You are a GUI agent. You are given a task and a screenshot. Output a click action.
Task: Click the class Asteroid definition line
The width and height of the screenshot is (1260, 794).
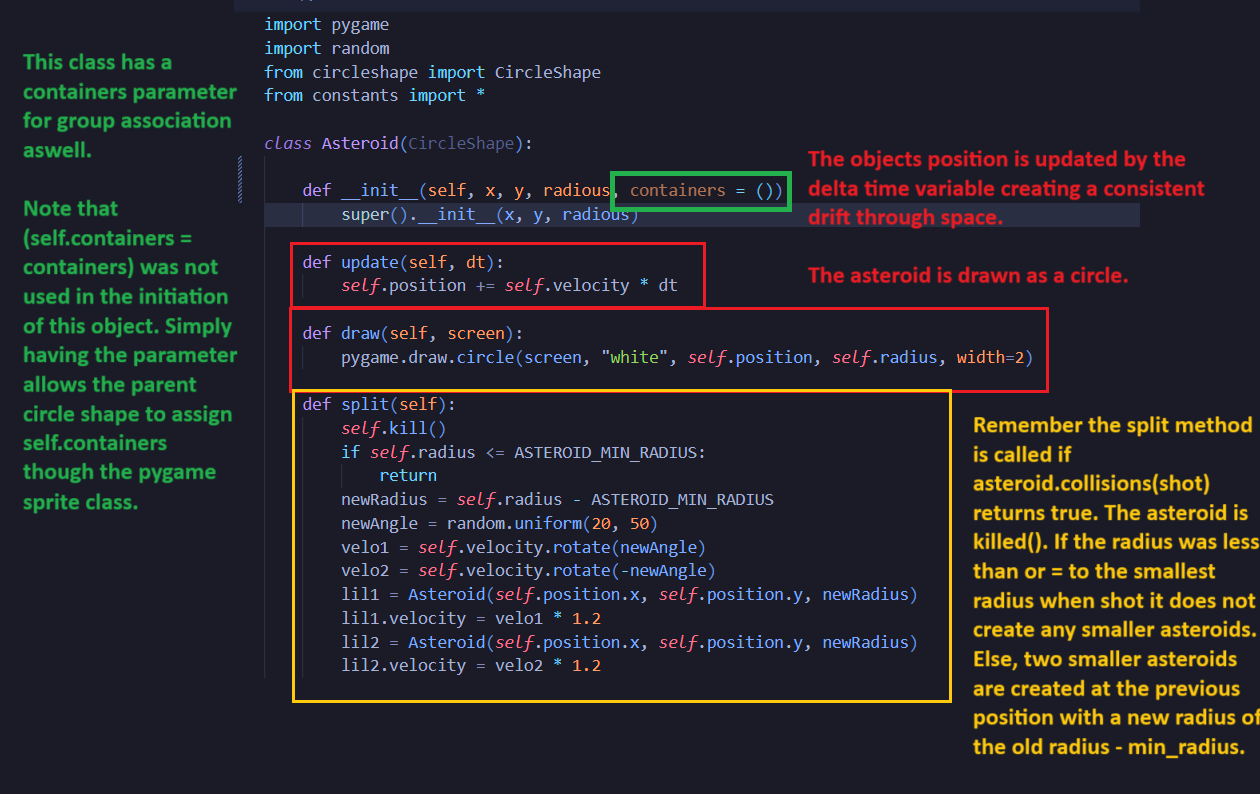click(398, 143)
